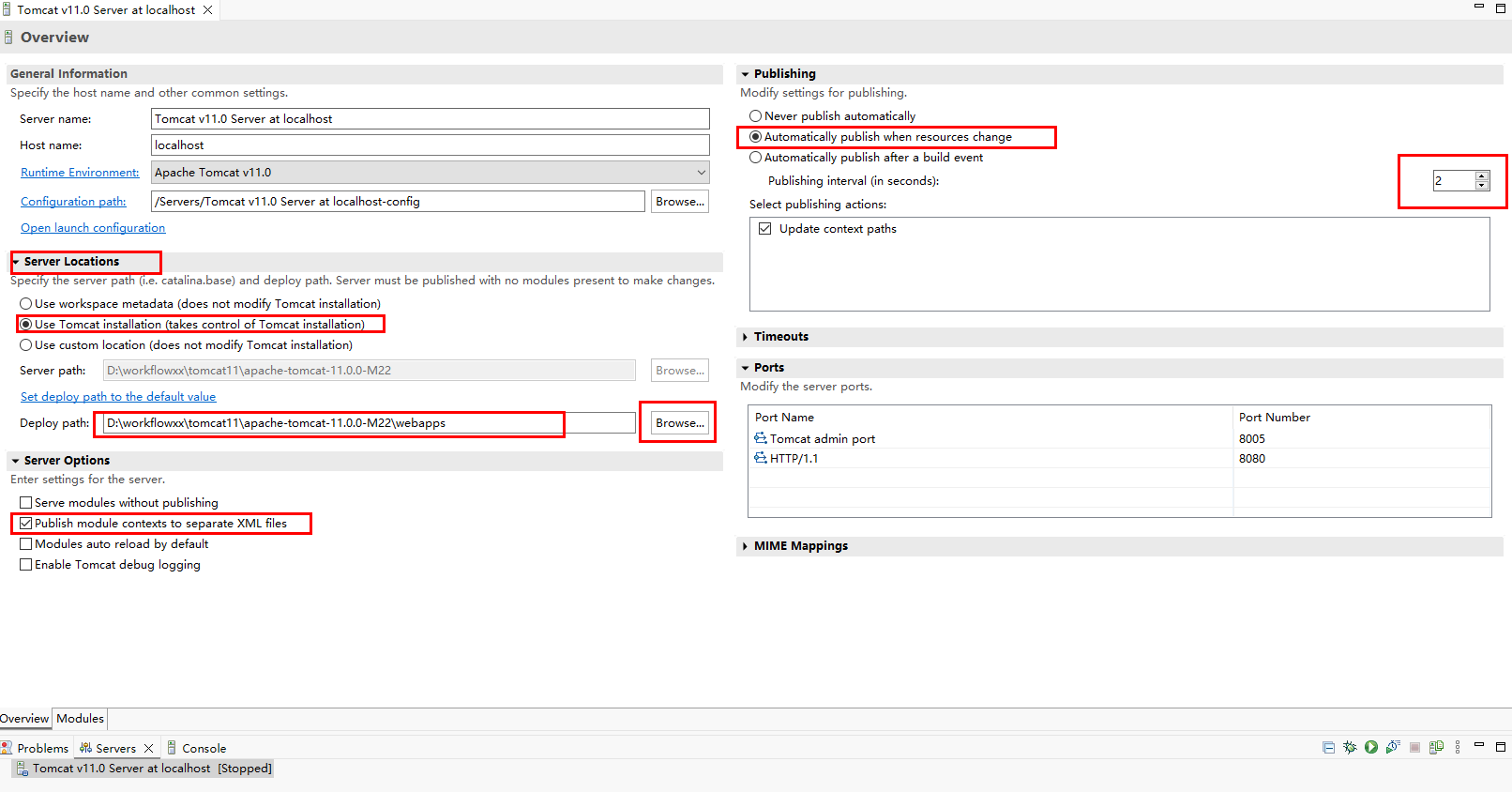Start the server in profile mode

[1393, 748]
